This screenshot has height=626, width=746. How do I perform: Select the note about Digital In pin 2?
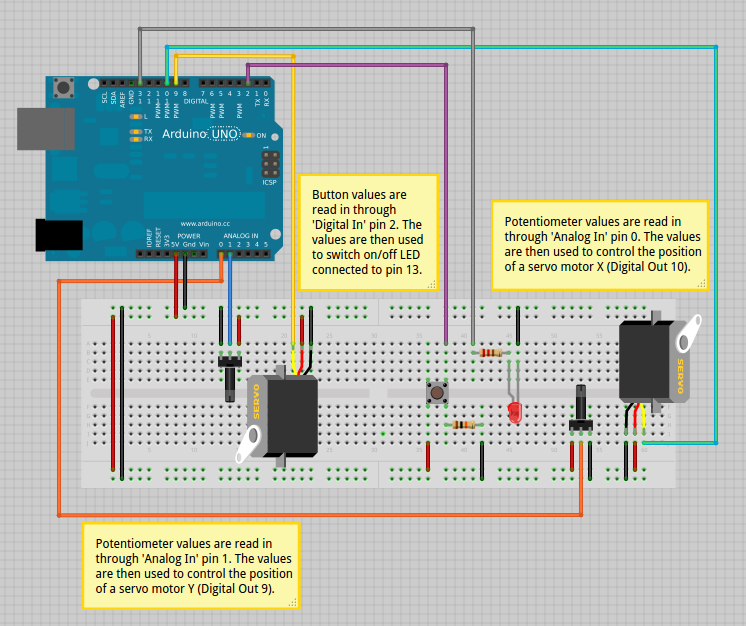(x=368, y=232)
